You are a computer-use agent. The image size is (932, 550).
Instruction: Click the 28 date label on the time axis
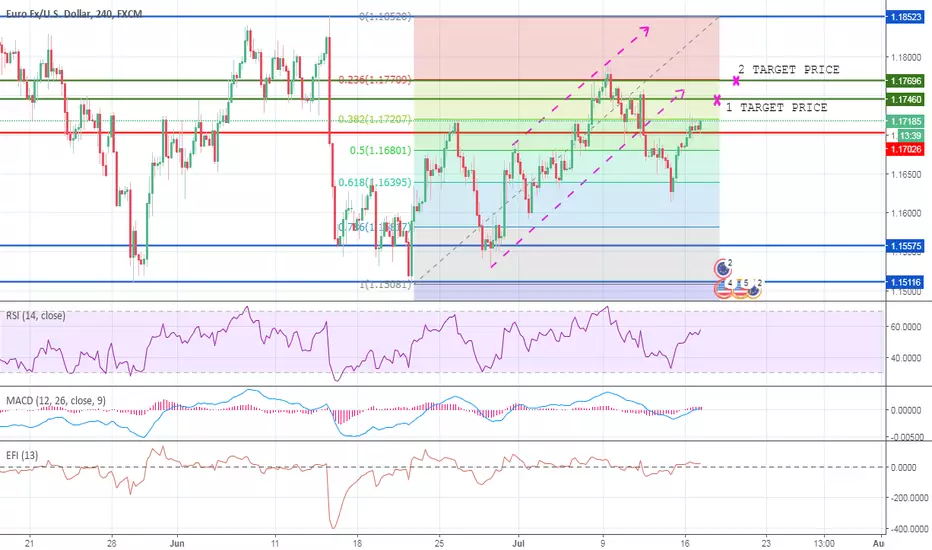[112, 543]
